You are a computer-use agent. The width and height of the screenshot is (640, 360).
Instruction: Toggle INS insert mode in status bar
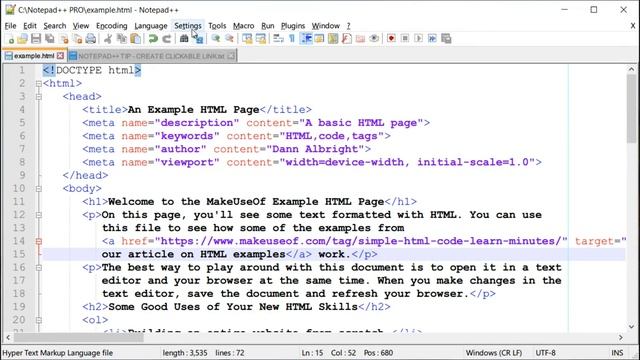coord(617,353)
